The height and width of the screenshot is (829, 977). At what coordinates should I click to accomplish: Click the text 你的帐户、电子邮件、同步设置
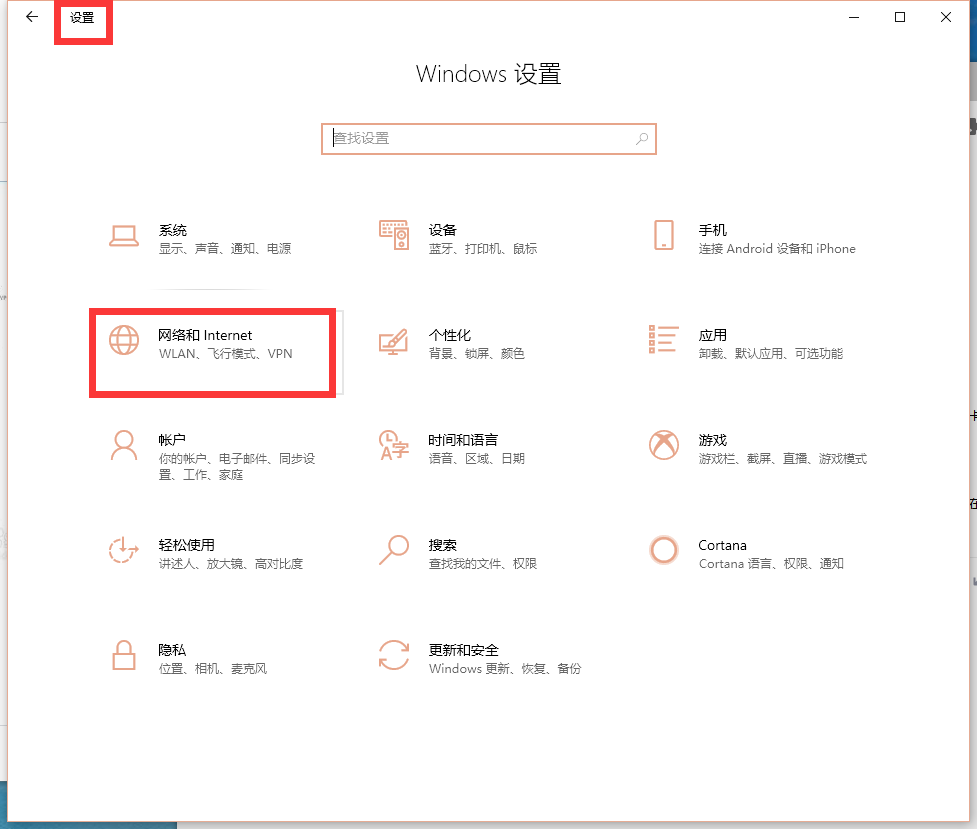click(x=237, y=466)
